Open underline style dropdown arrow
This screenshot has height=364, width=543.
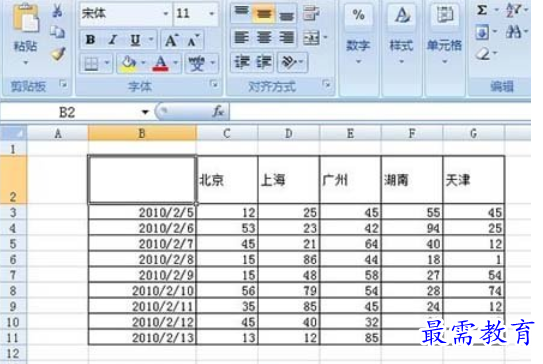click(x=151, y=39)
